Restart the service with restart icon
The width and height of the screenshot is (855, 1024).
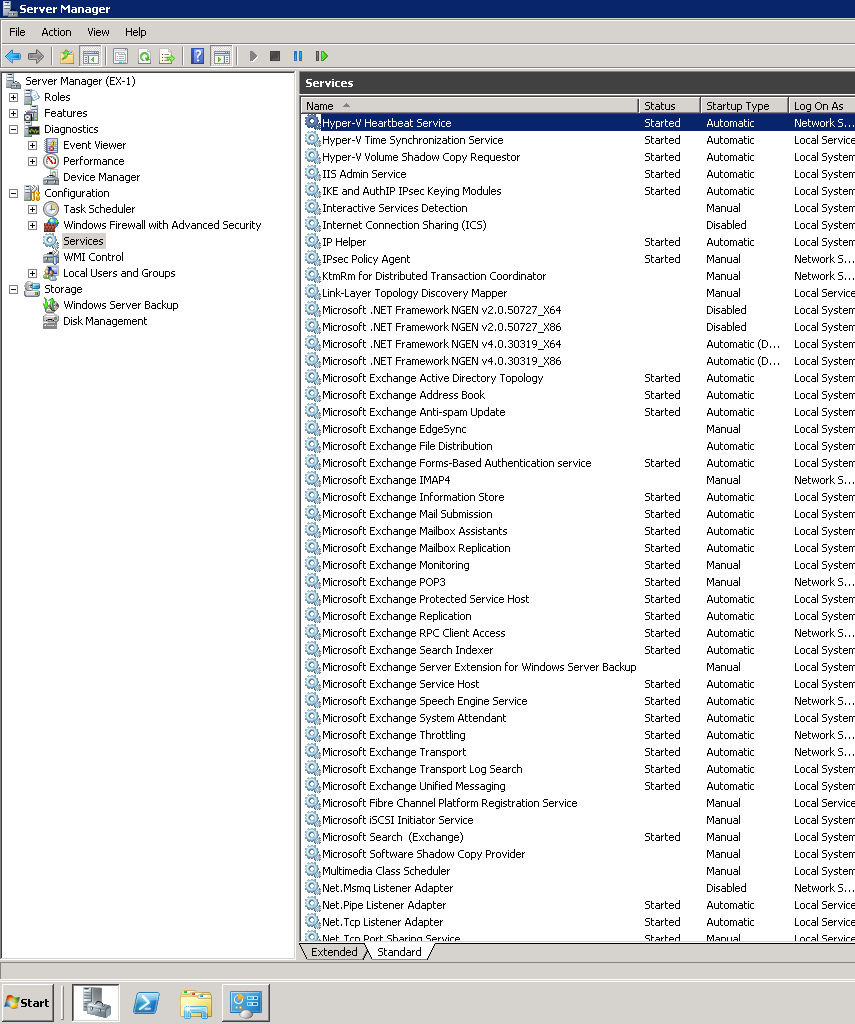pos(321,56)
